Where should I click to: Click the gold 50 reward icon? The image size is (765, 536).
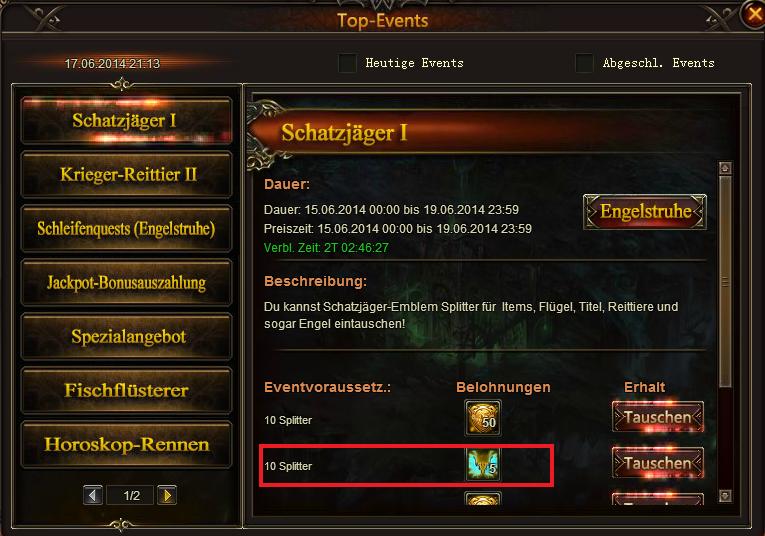(483, 418)
